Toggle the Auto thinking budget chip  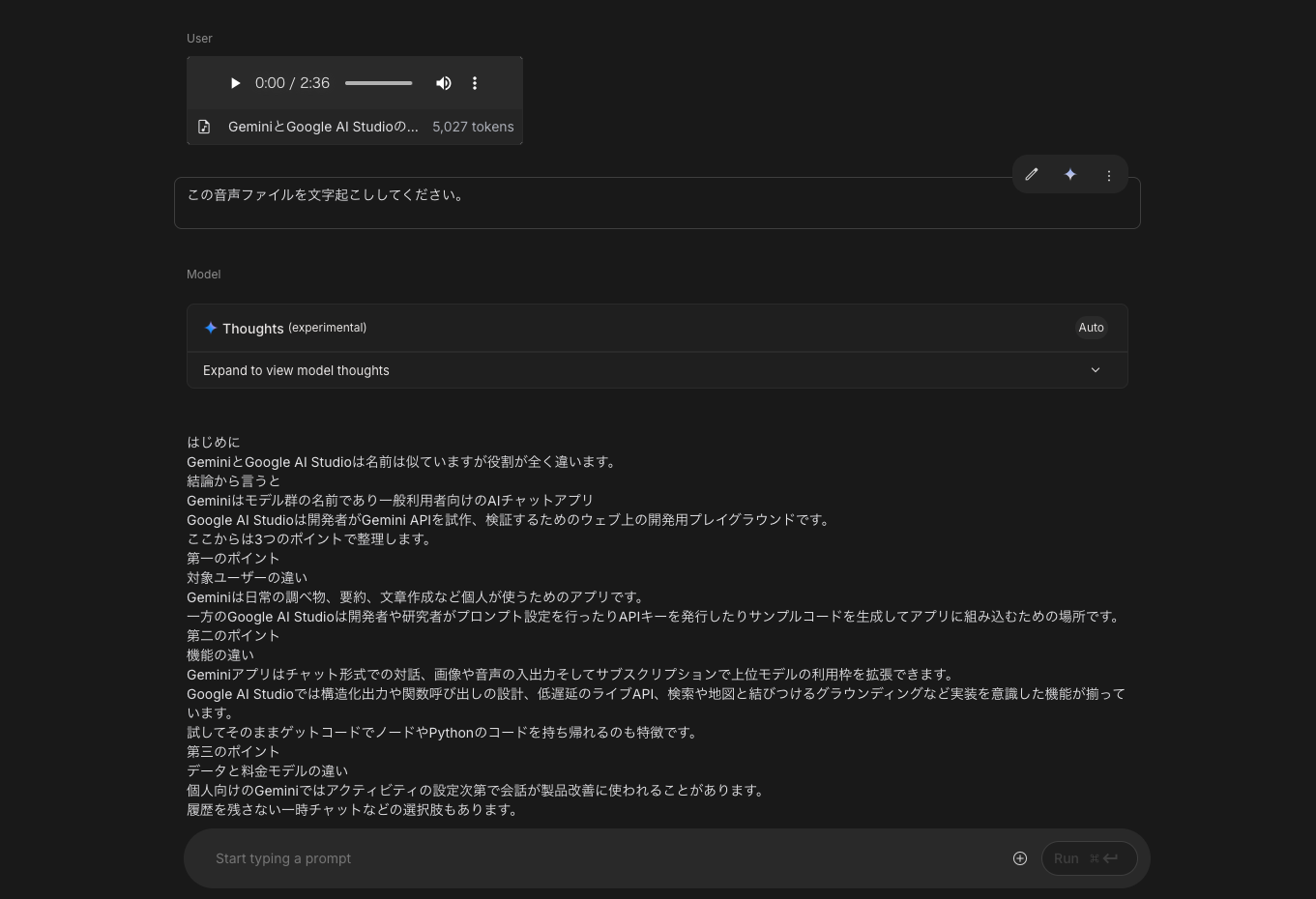point(1091,328)
